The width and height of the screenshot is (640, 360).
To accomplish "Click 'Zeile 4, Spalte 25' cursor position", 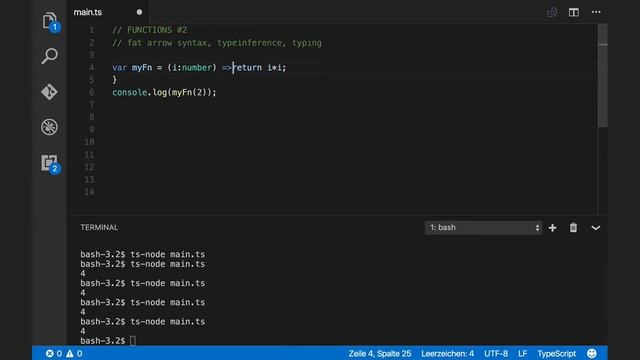I will (380, 353).
